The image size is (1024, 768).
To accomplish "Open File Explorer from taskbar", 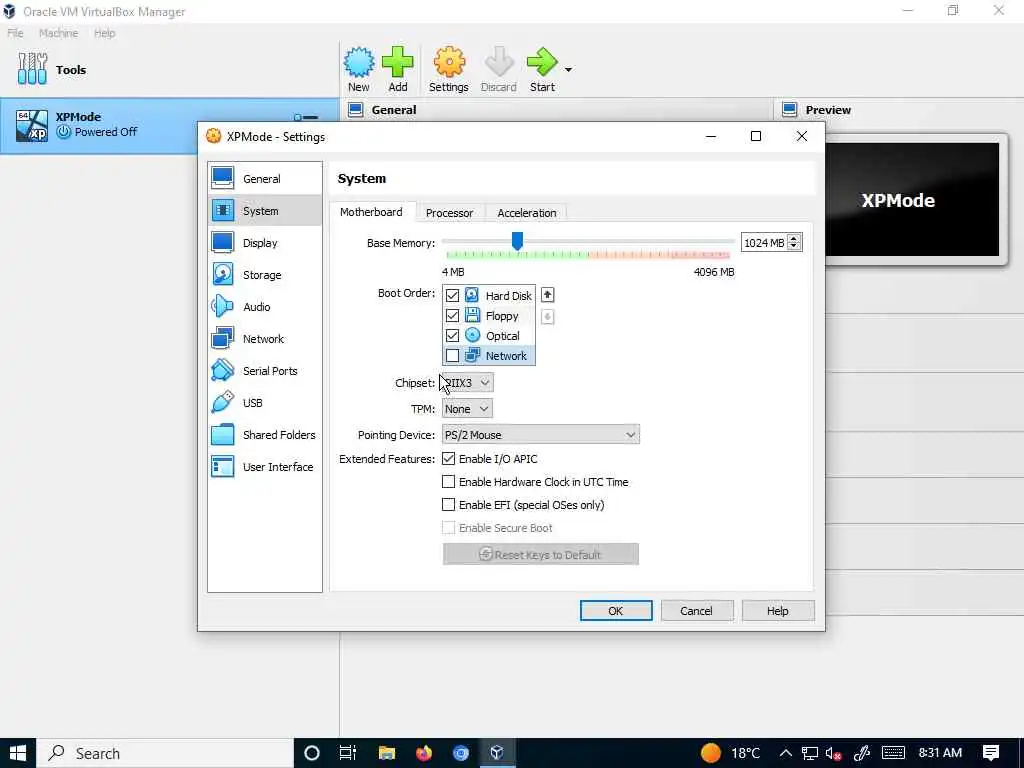I will (x=387, y=753).
